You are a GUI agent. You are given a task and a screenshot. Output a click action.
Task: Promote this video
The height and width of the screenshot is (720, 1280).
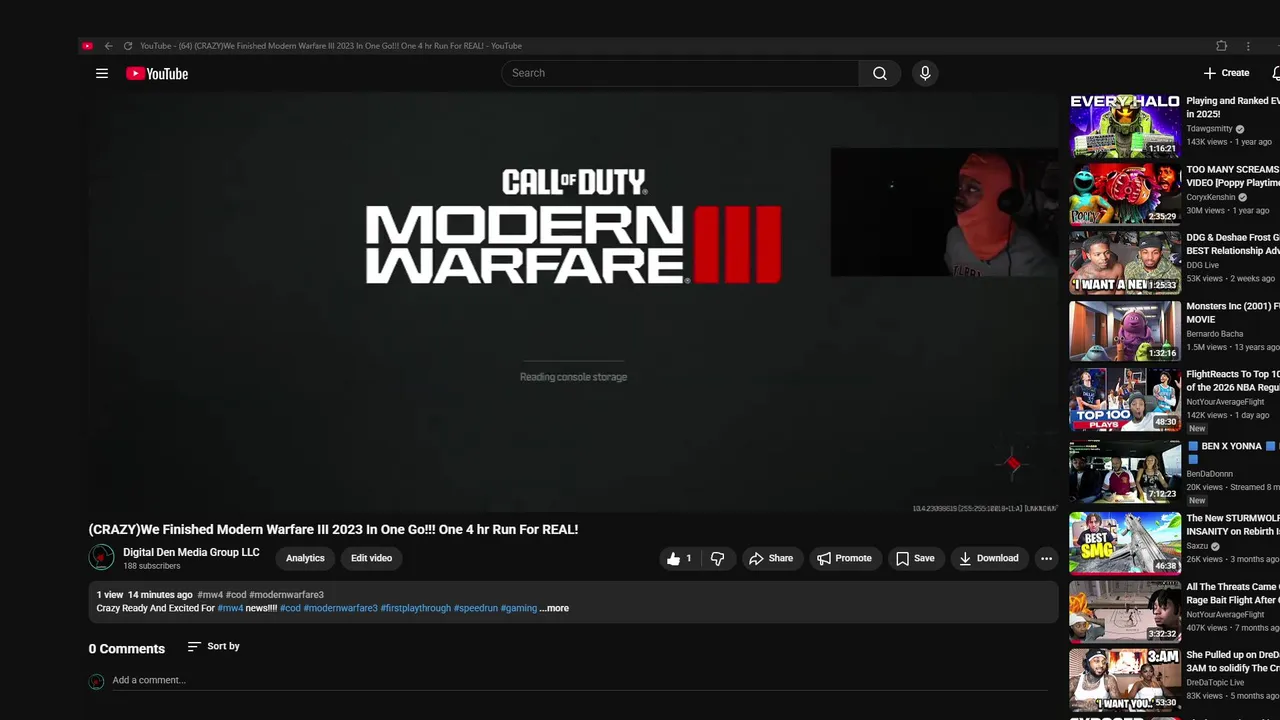(844, 559)
